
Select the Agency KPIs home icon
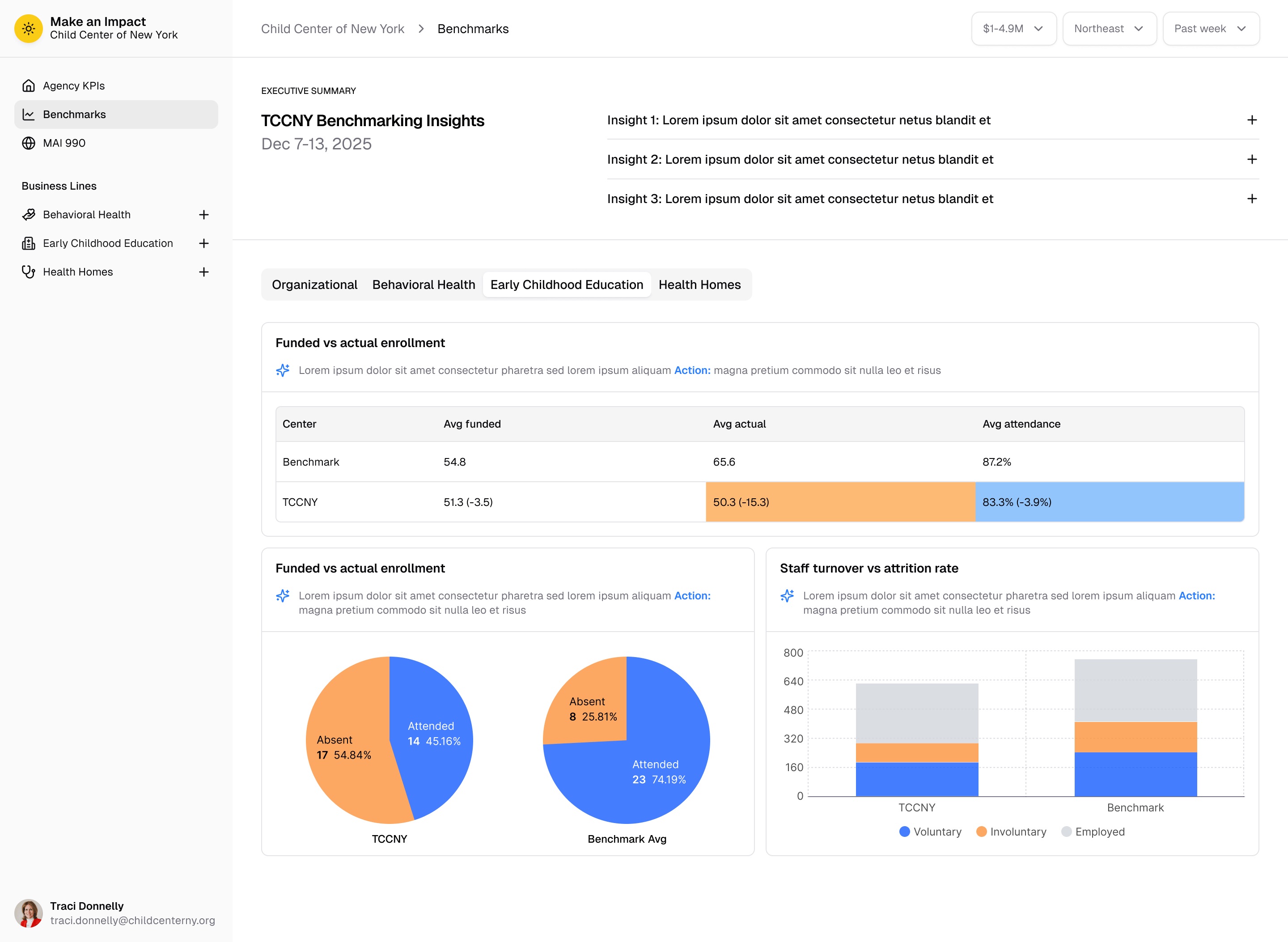coord(29,85)
